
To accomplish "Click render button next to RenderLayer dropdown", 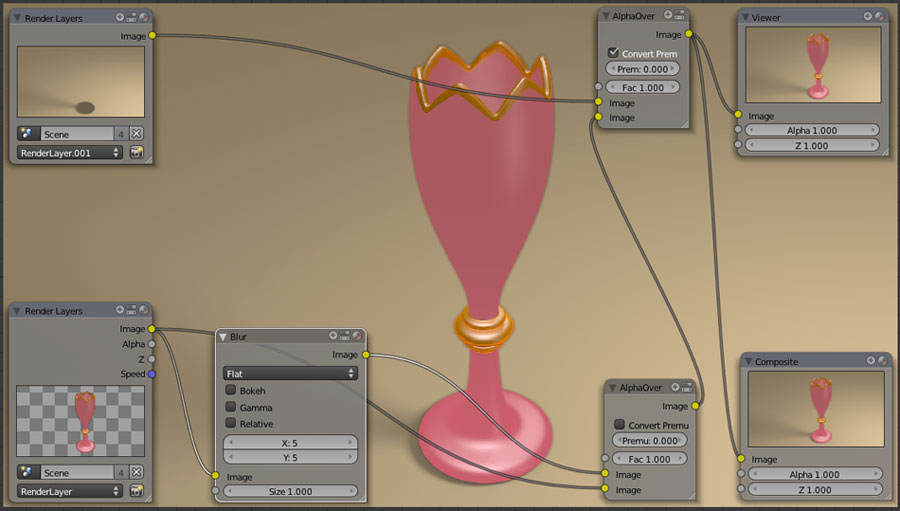I will pos(137,491).
